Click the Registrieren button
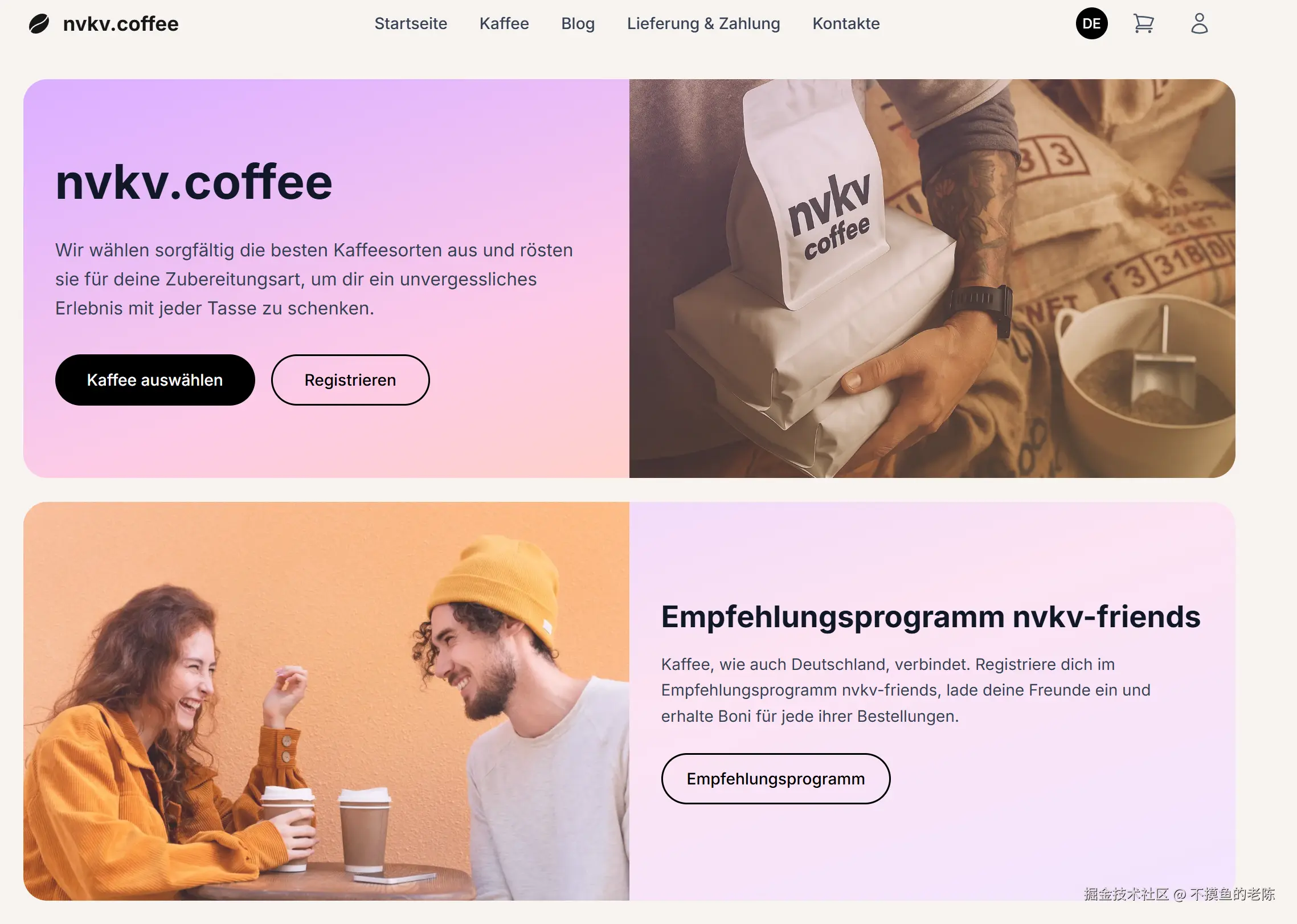1297x924 pixels. 350,380
